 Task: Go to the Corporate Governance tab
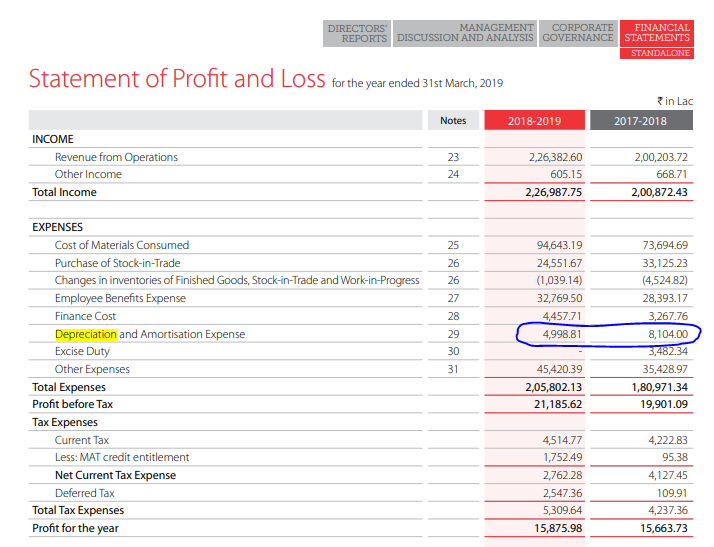(x=578, y=33)
